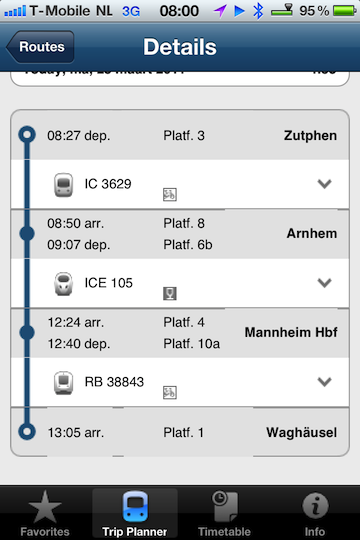Select the Trip Planner tab
Screen dimensions: 360x540
point(135,513)
